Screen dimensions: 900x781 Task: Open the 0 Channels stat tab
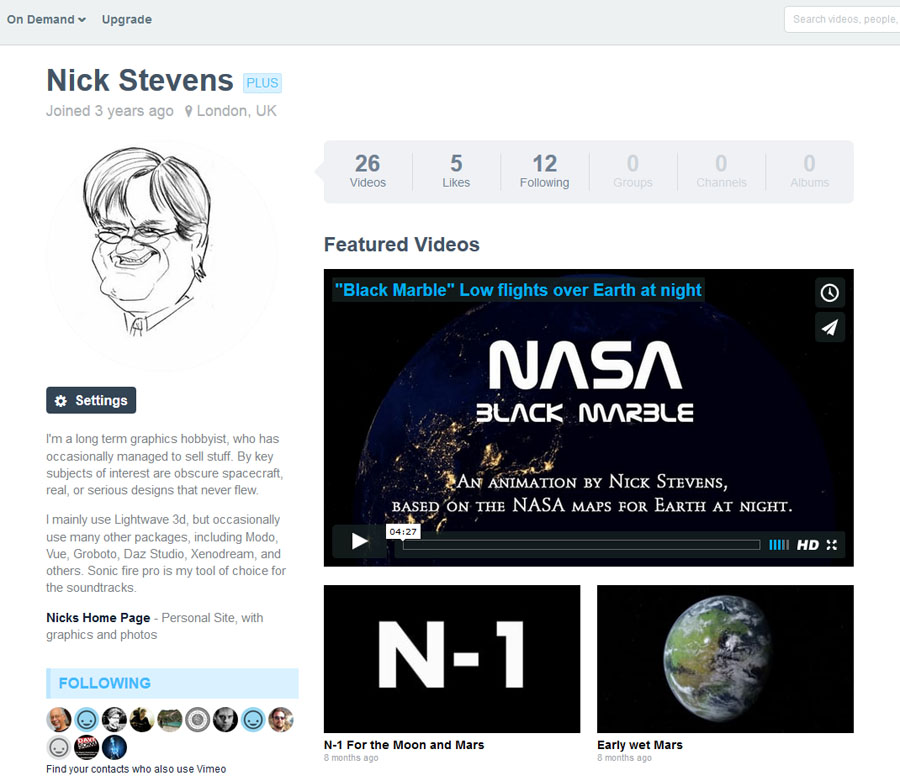pos(721,171)
